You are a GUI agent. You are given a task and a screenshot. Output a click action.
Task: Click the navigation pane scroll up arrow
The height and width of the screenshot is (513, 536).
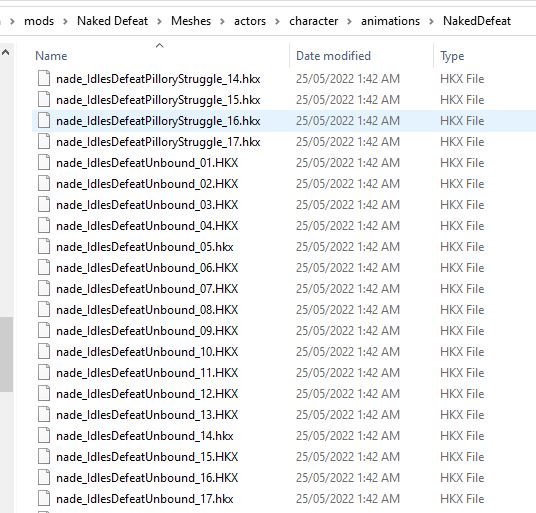[x=5, y=52]
